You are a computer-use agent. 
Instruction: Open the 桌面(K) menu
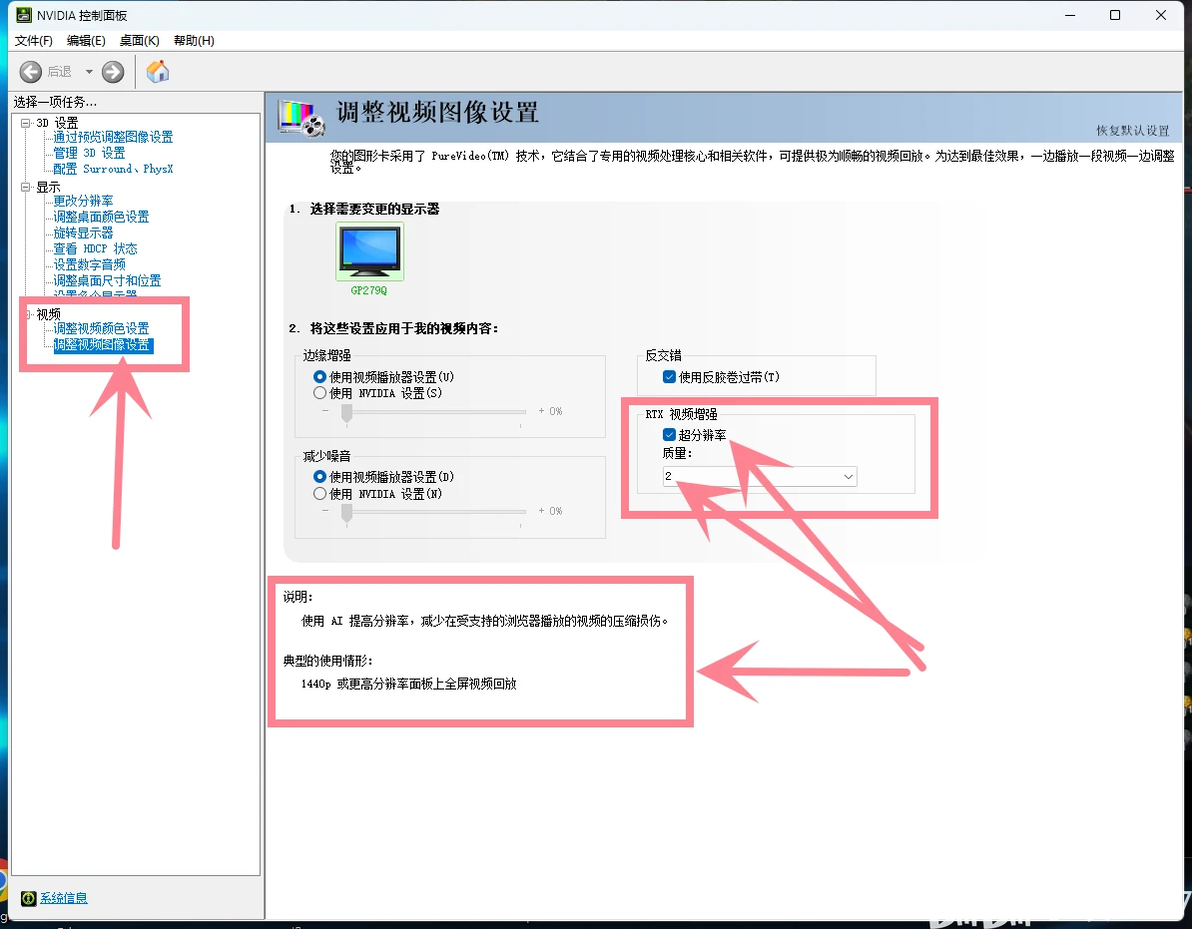pos(139,41)
